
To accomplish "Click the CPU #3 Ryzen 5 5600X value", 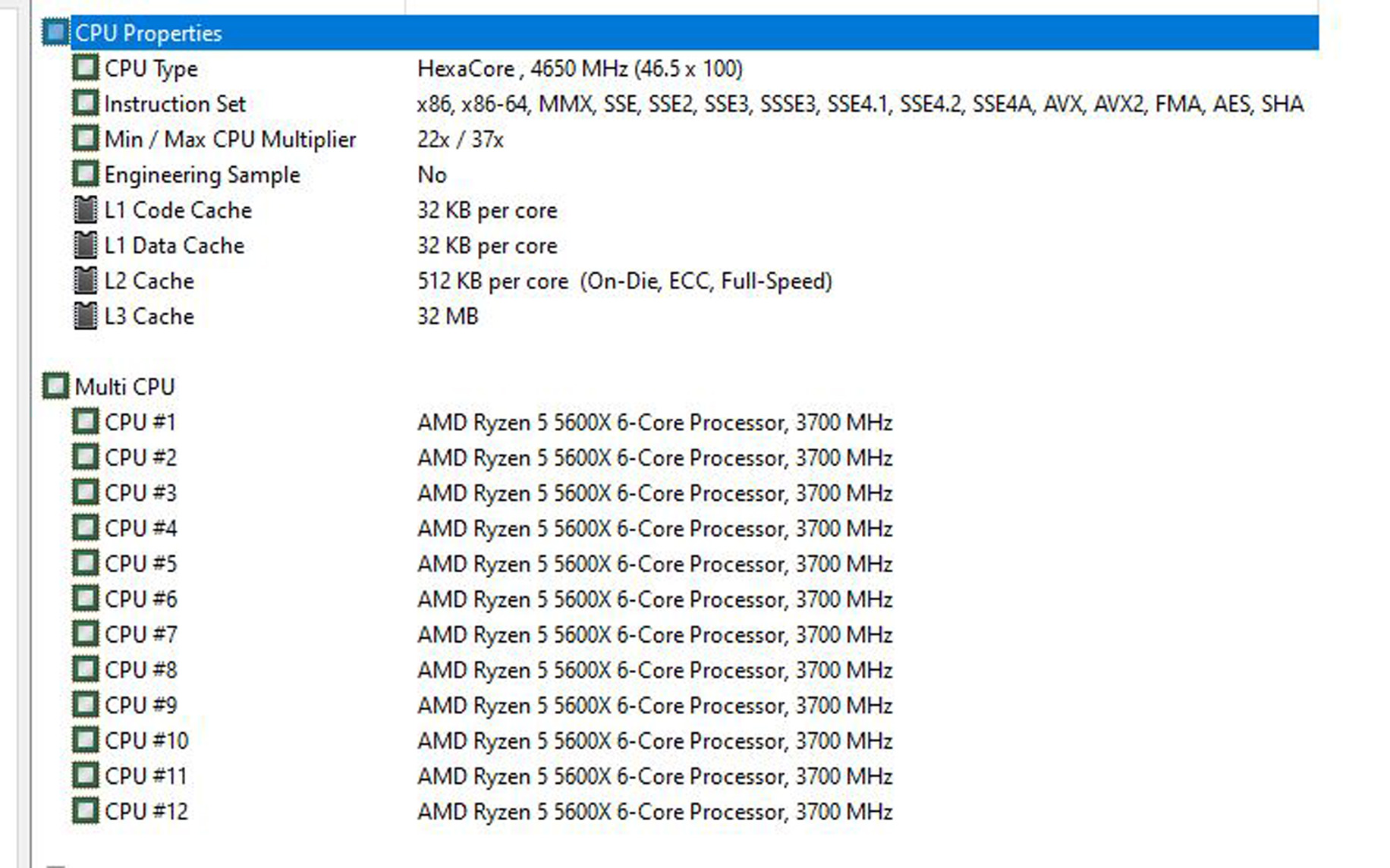I will click(x=654, y=493).
